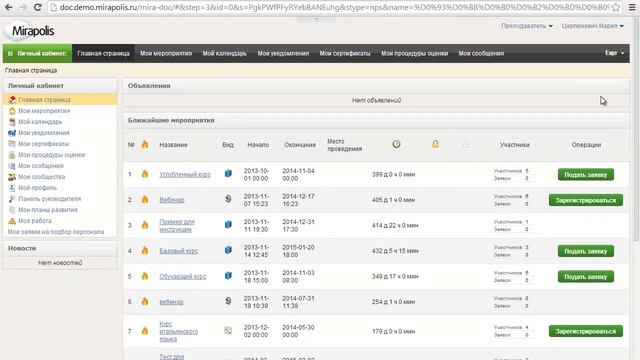
Task: Click Моя работа sidebar icon
Action: coord(12,221)
